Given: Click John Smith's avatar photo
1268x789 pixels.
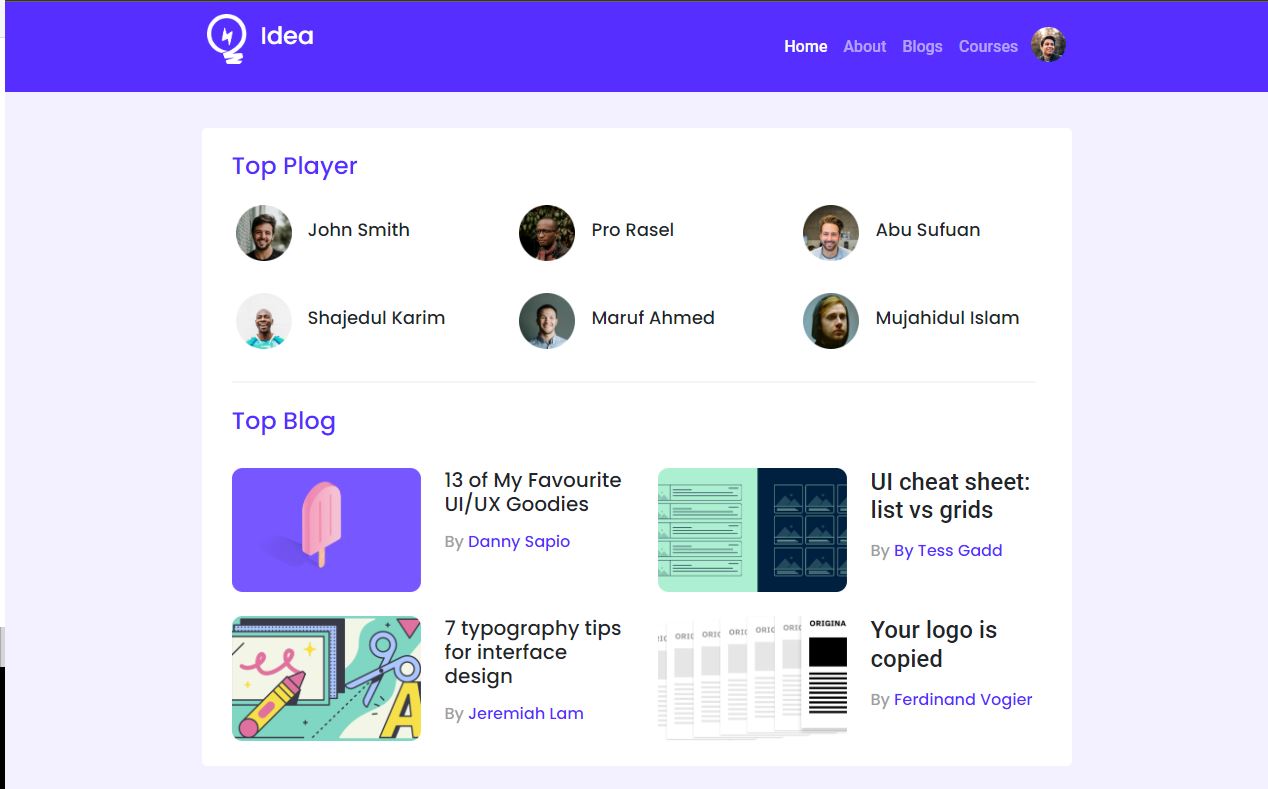Looking at the screenshot, I should point(264,233).
